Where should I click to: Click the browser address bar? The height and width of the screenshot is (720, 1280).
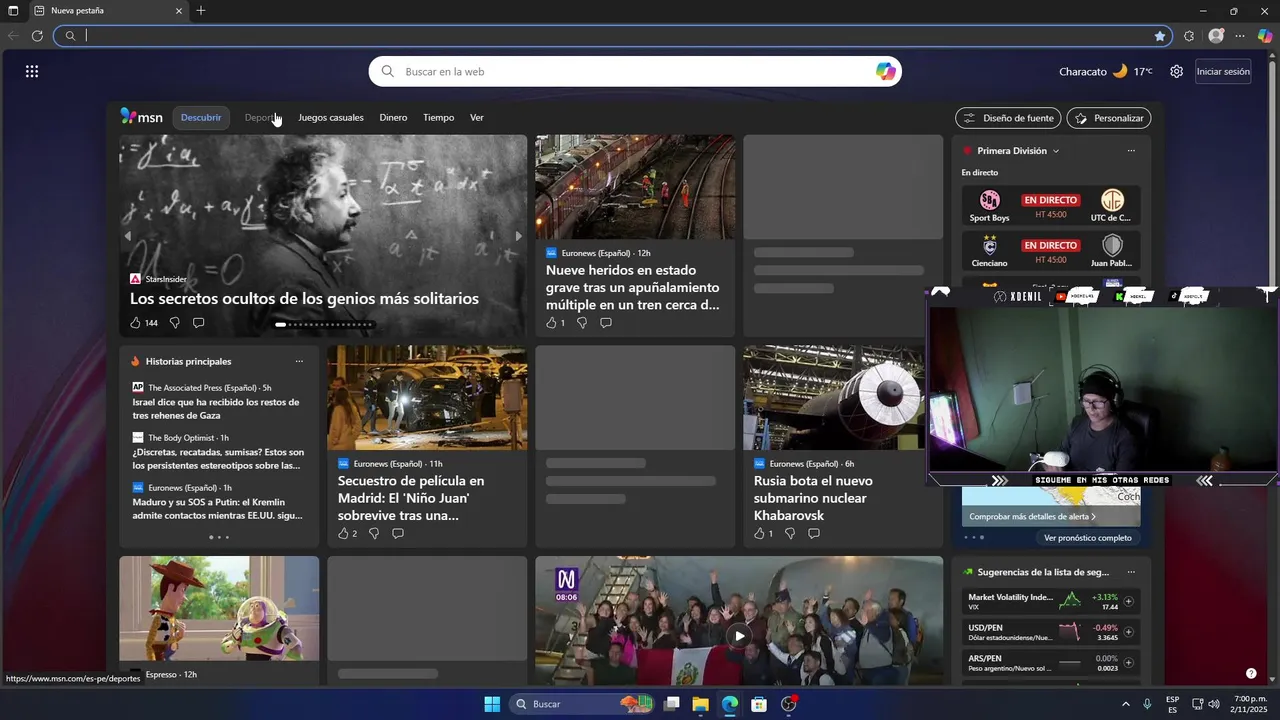click(615, 35)
